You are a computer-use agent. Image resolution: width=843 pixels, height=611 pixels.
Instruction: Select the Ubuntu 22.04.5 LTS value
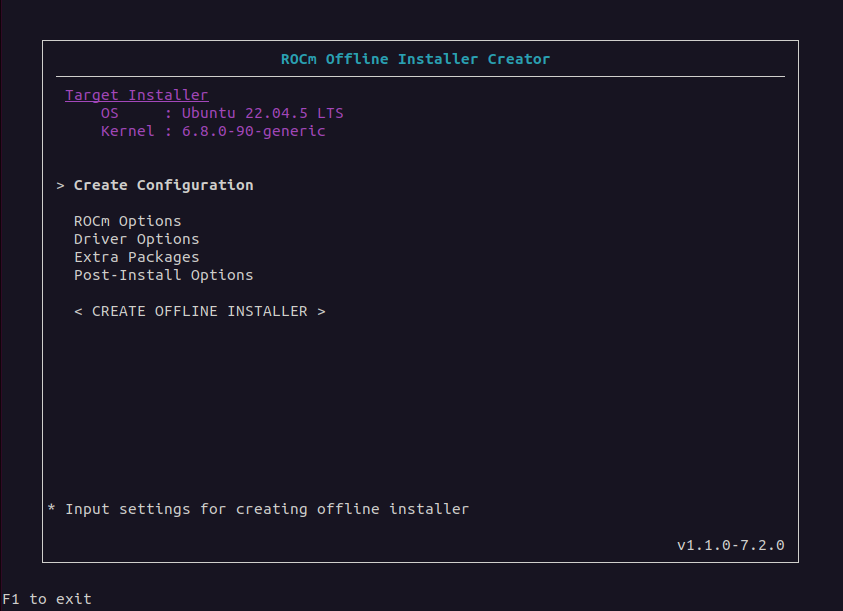(262, 113)
